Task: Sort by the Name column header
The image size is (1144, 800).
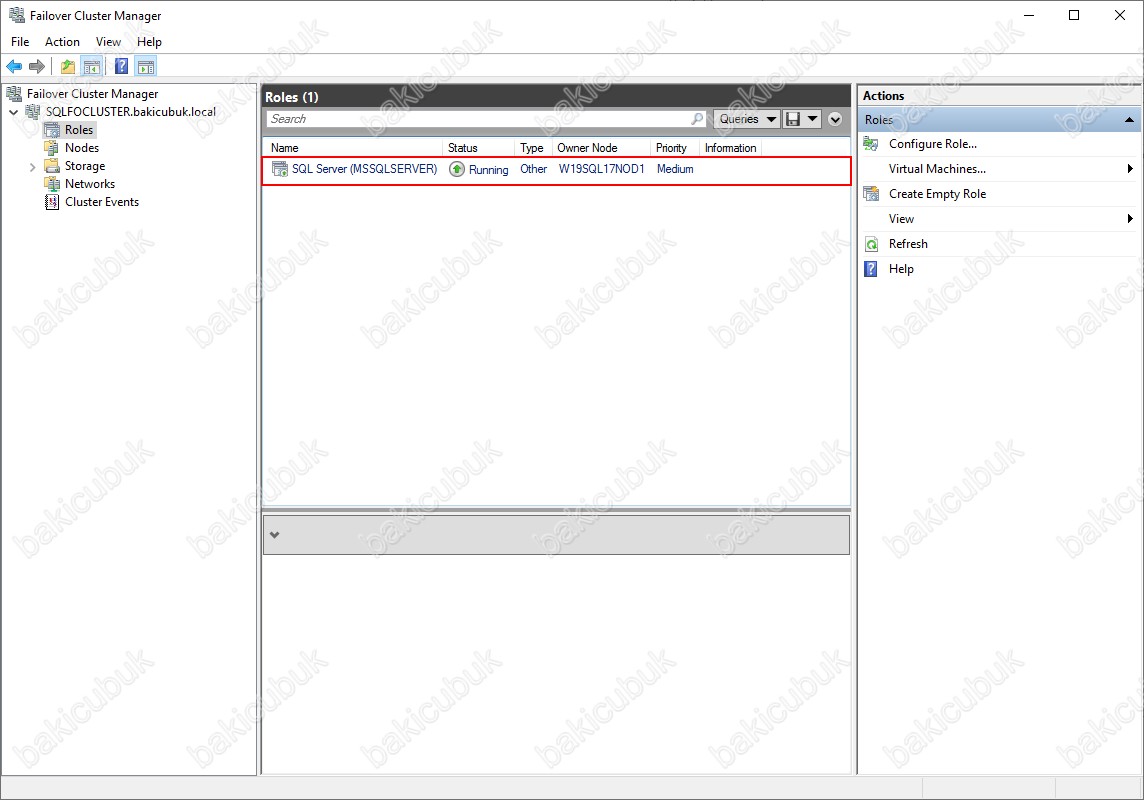Action: pos(353,148)
